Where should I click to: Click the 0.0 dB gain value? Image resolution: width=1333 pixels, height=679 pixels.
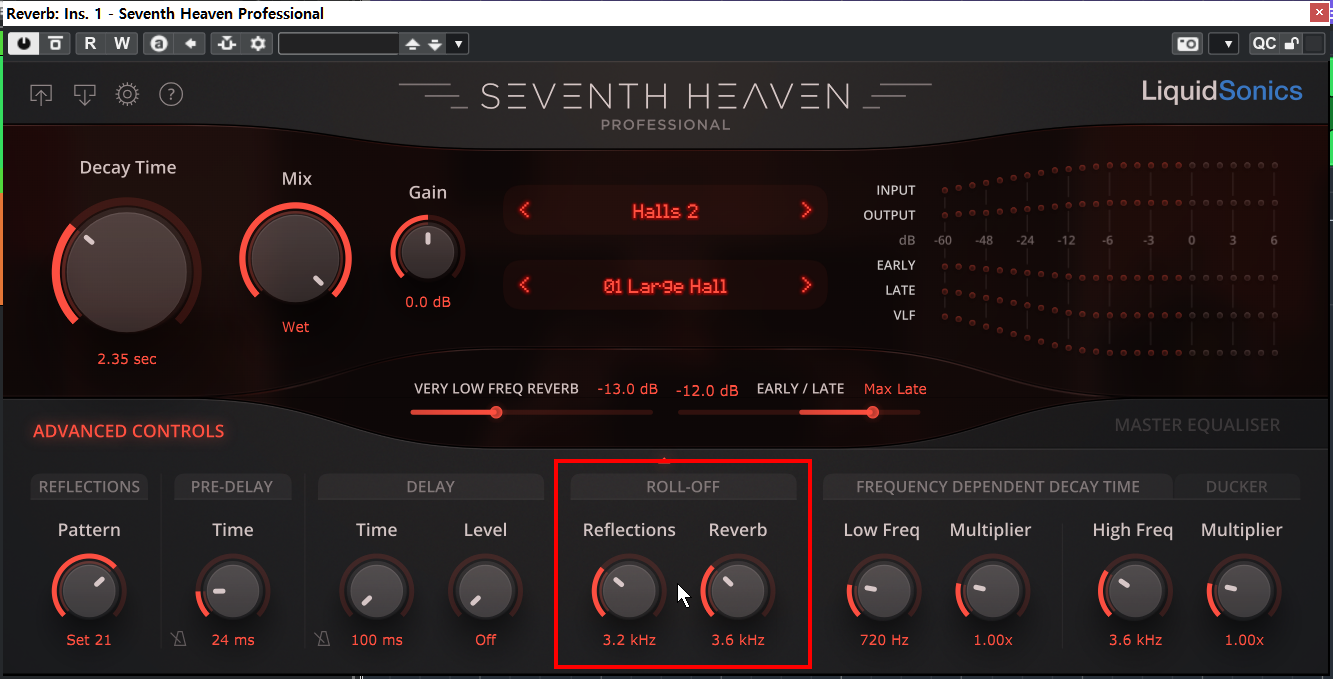pyautogui.click(x=428, y=302)
